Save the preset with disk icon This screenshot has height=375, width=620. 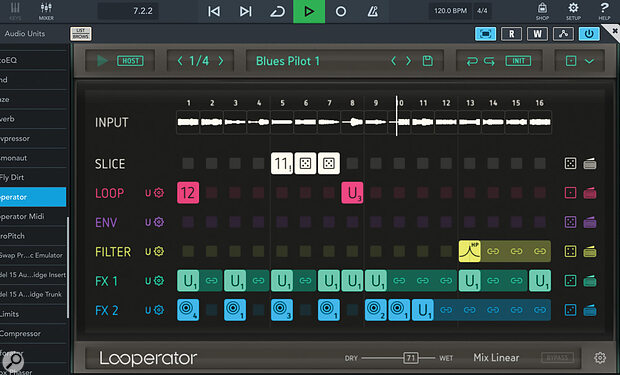(427, 61)
